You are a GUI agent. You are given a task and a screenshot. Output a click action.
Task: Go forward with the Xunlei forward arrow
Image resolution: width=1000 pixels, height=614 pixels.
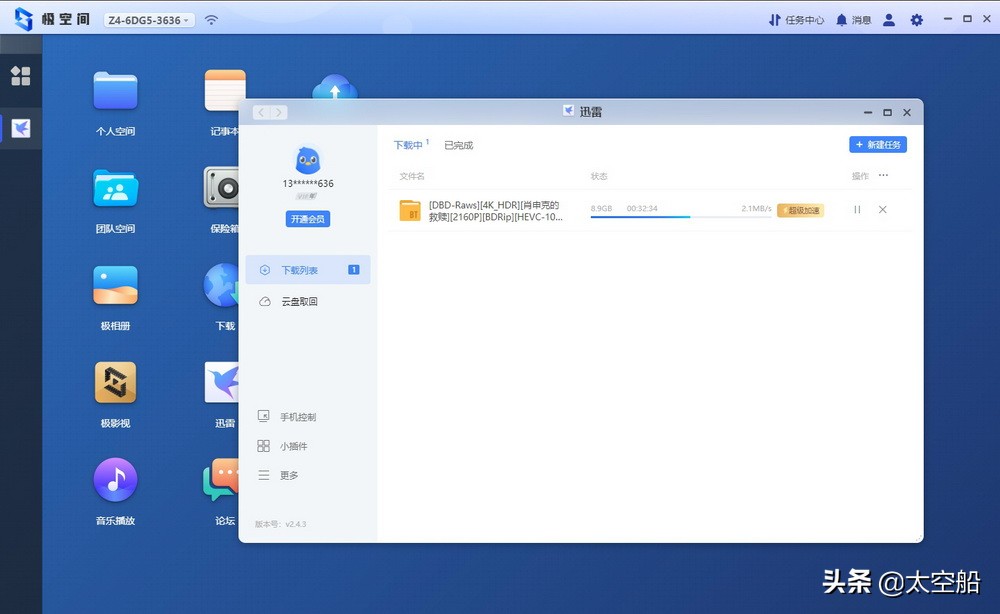279,112
